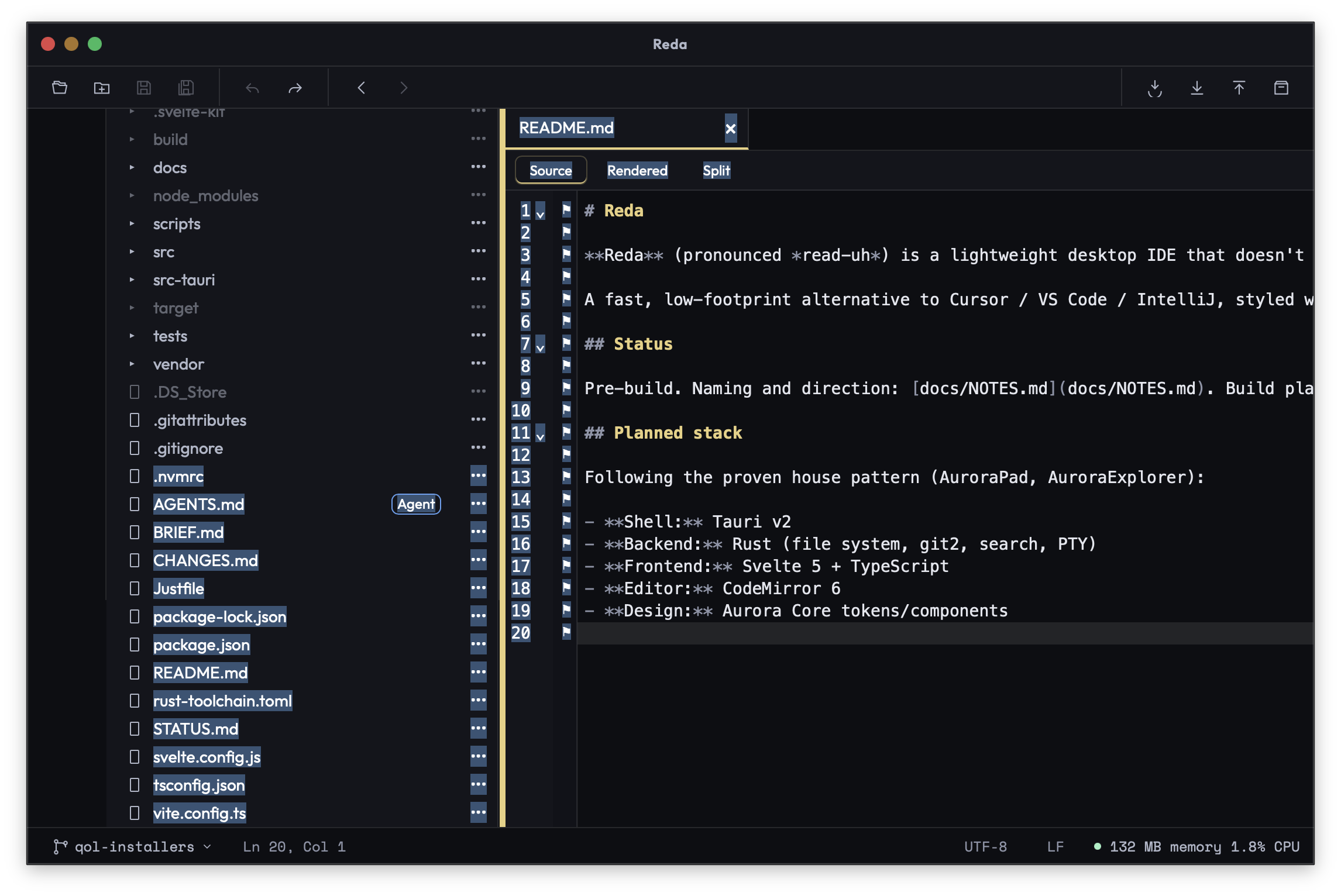This screenshot has height=896, width=1341.
Task: Open CHANGES.md in the file tree
Action: pyautogui.click(x=205, y=560)
